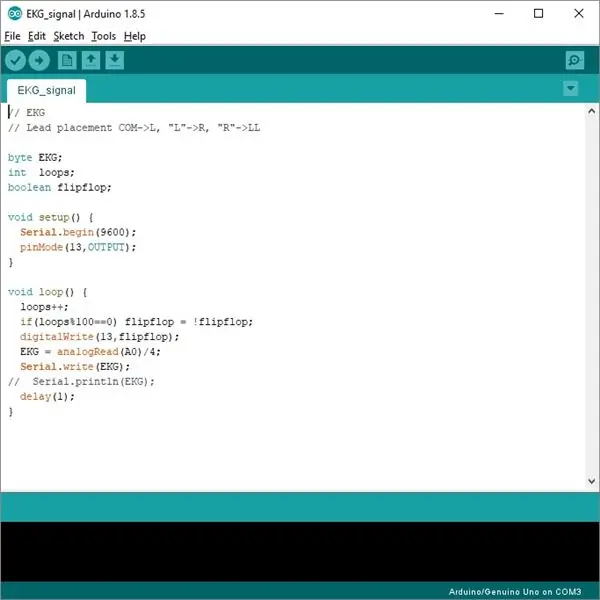Viewport: 600px width, 600px height.
Task: Click the 'int loops;' declaration
Action: point(41,172)
